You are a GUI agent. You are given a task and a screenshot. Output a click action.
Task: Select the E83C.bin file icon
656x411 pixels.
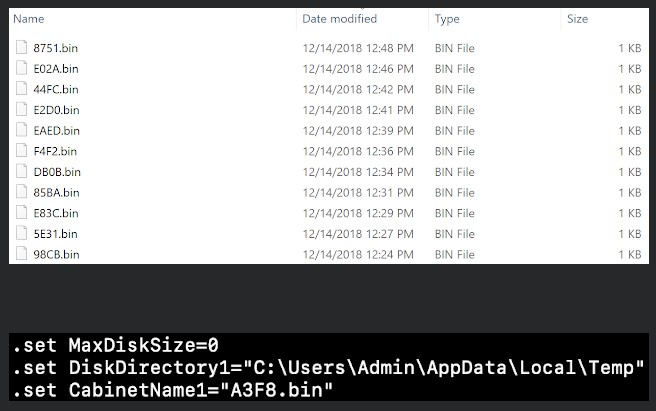21,213
